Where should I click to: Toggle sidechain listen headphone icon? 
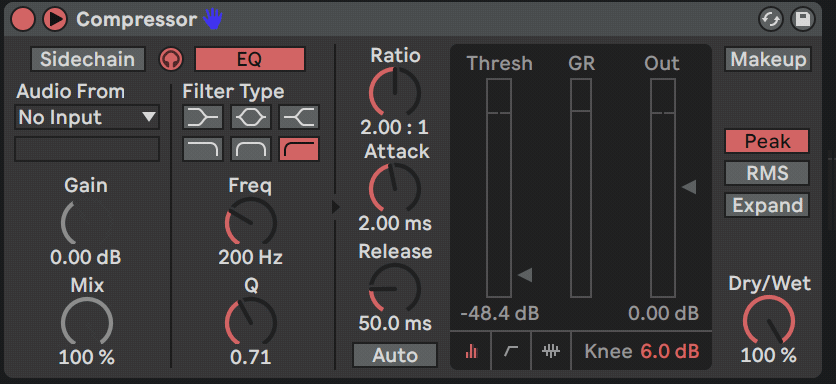(171, 59)
